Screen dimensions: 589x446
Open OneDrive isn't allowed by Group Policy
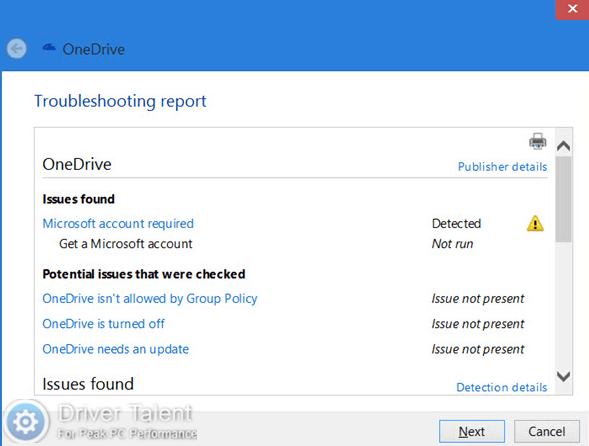click(150, 299)
